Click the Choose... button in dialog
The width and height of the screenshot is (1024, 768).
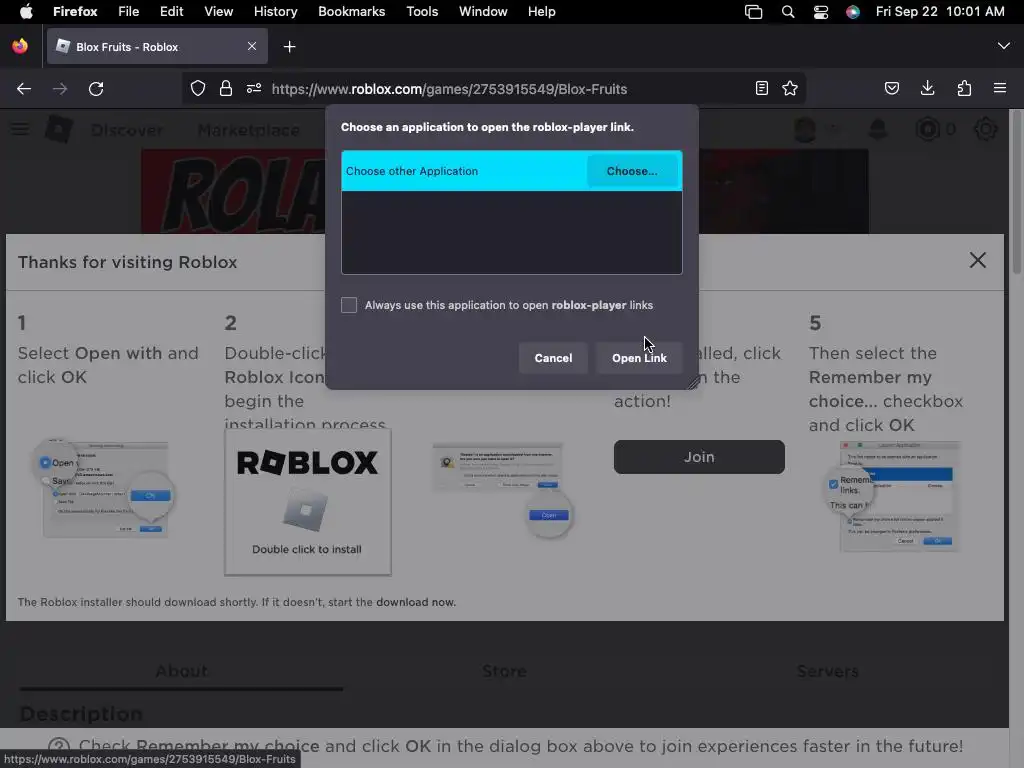(632, 171)
